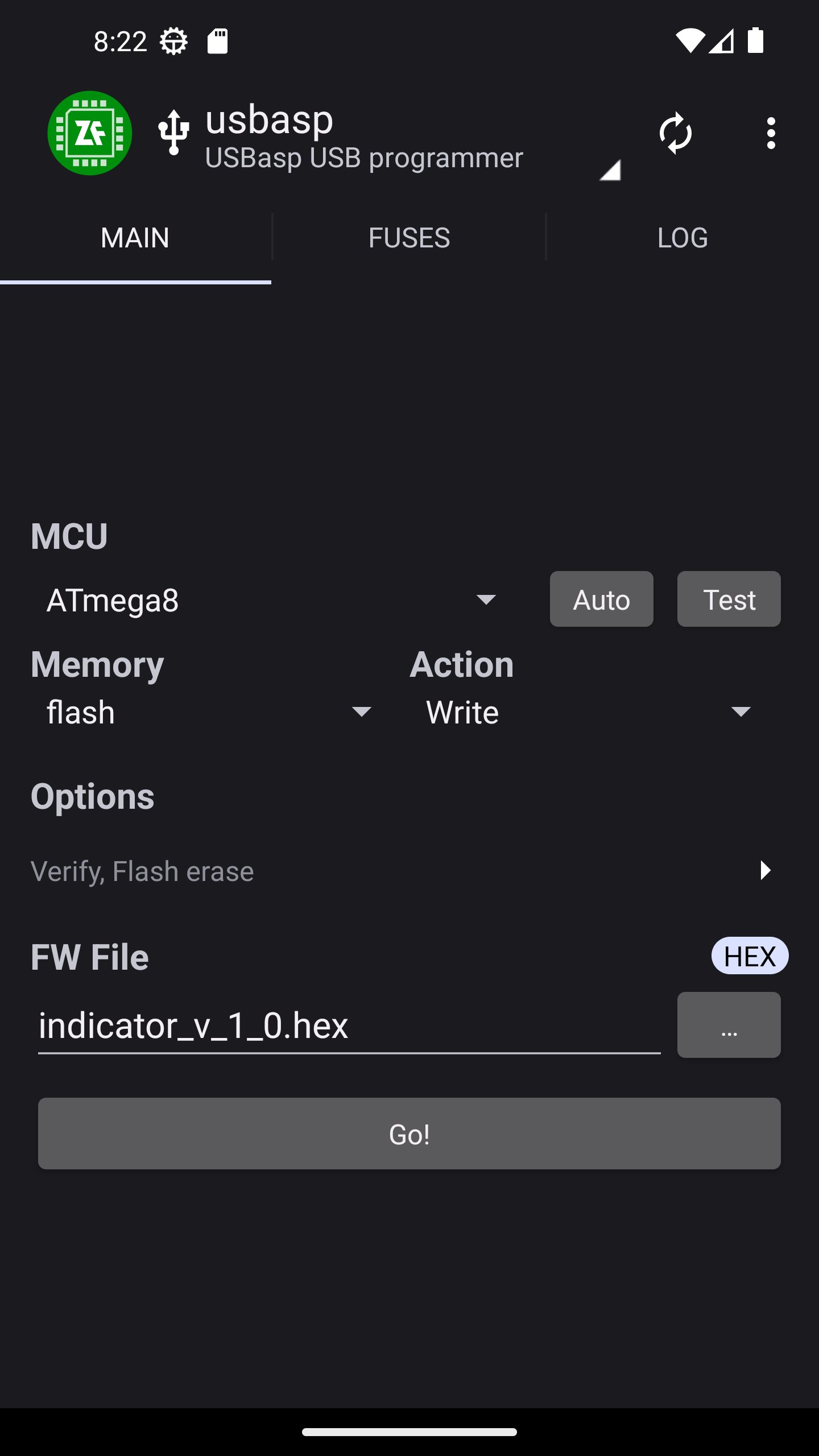Viewport: 819px width, 1456px height.
Task: Click the FW file name field
Action: (x=349, y=1025)
